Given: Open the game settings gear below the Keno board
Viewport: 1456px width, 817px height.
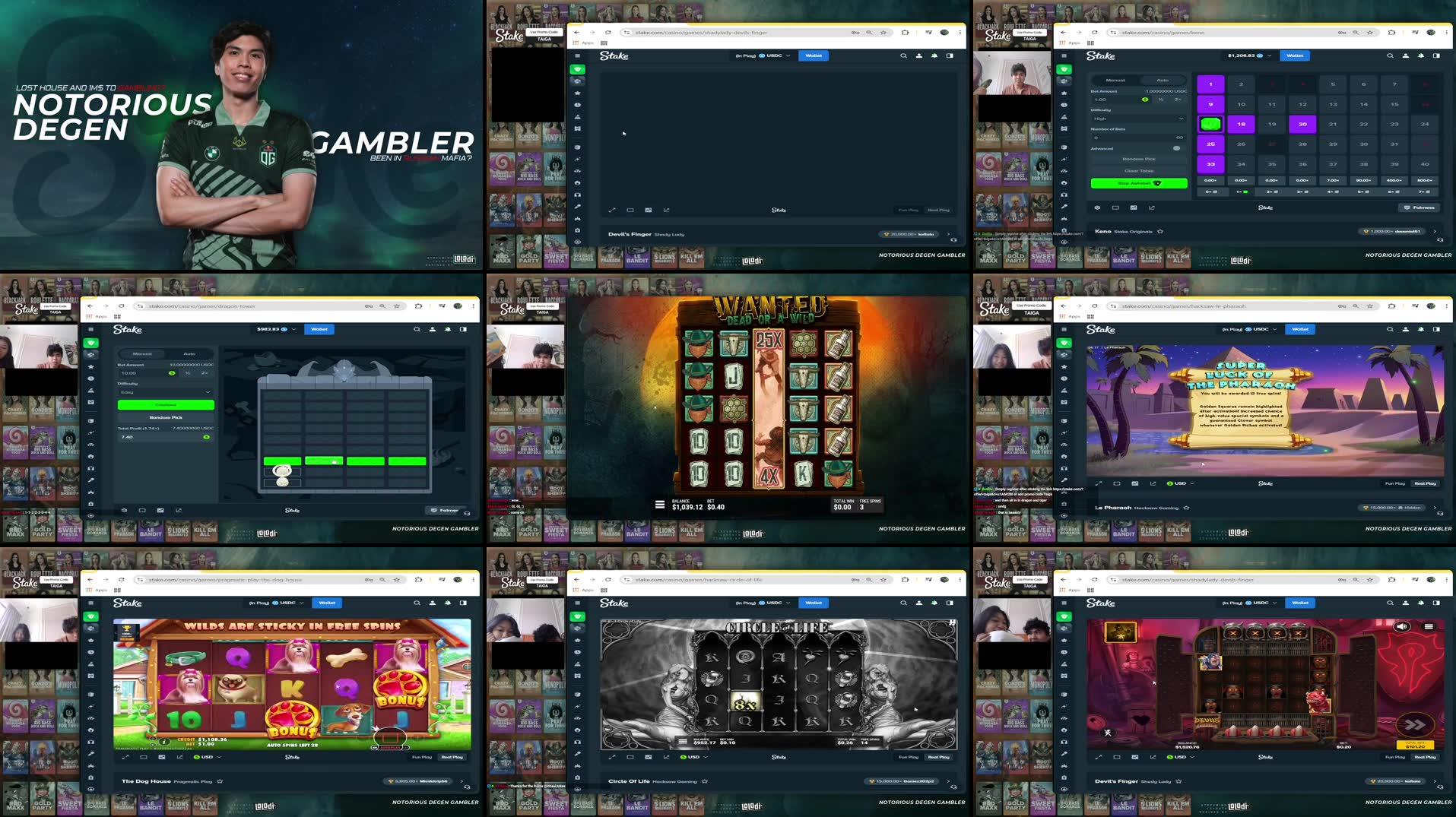Looking at the screenshot, I should pyautogui.click(x=1097, y=207).
